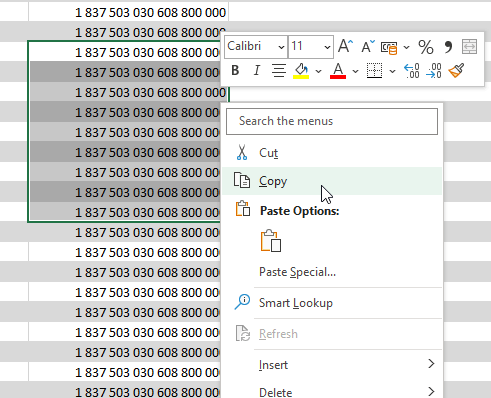This screenshot has width=491, height=398.
Task: Click Decrease Decimal icon
Action: (434, 71)
